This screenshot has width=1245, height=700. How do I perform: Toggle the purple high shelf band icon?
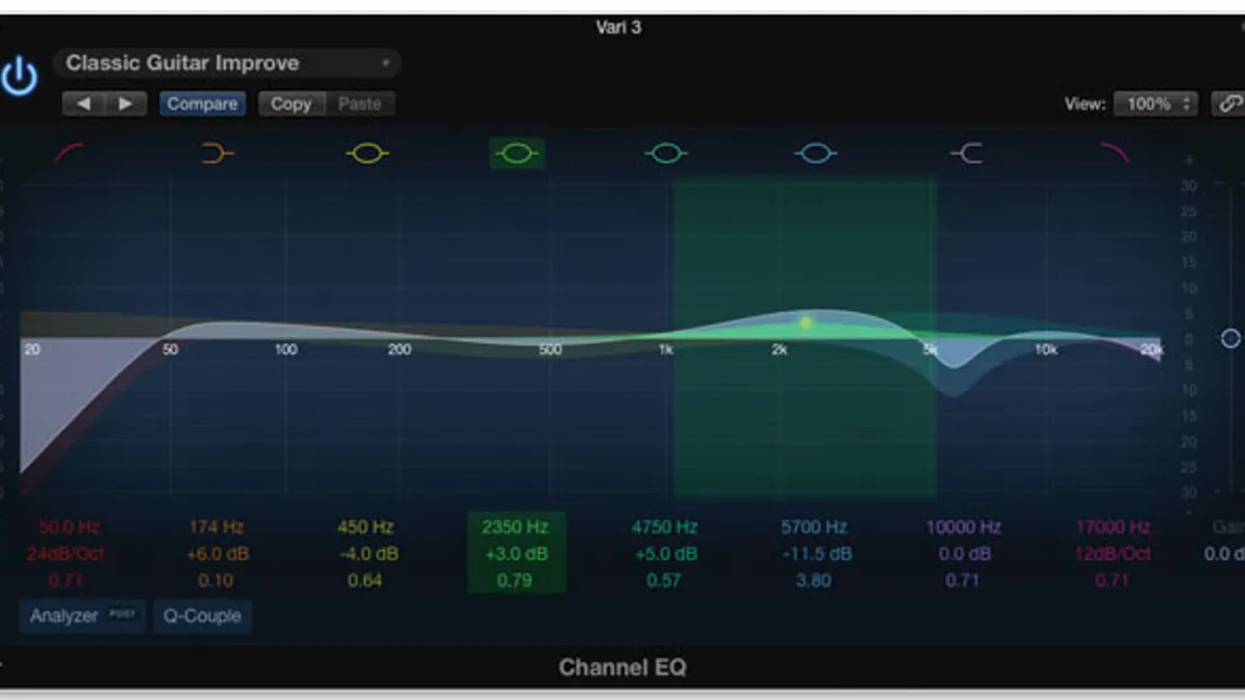click(x=965, y=153)
